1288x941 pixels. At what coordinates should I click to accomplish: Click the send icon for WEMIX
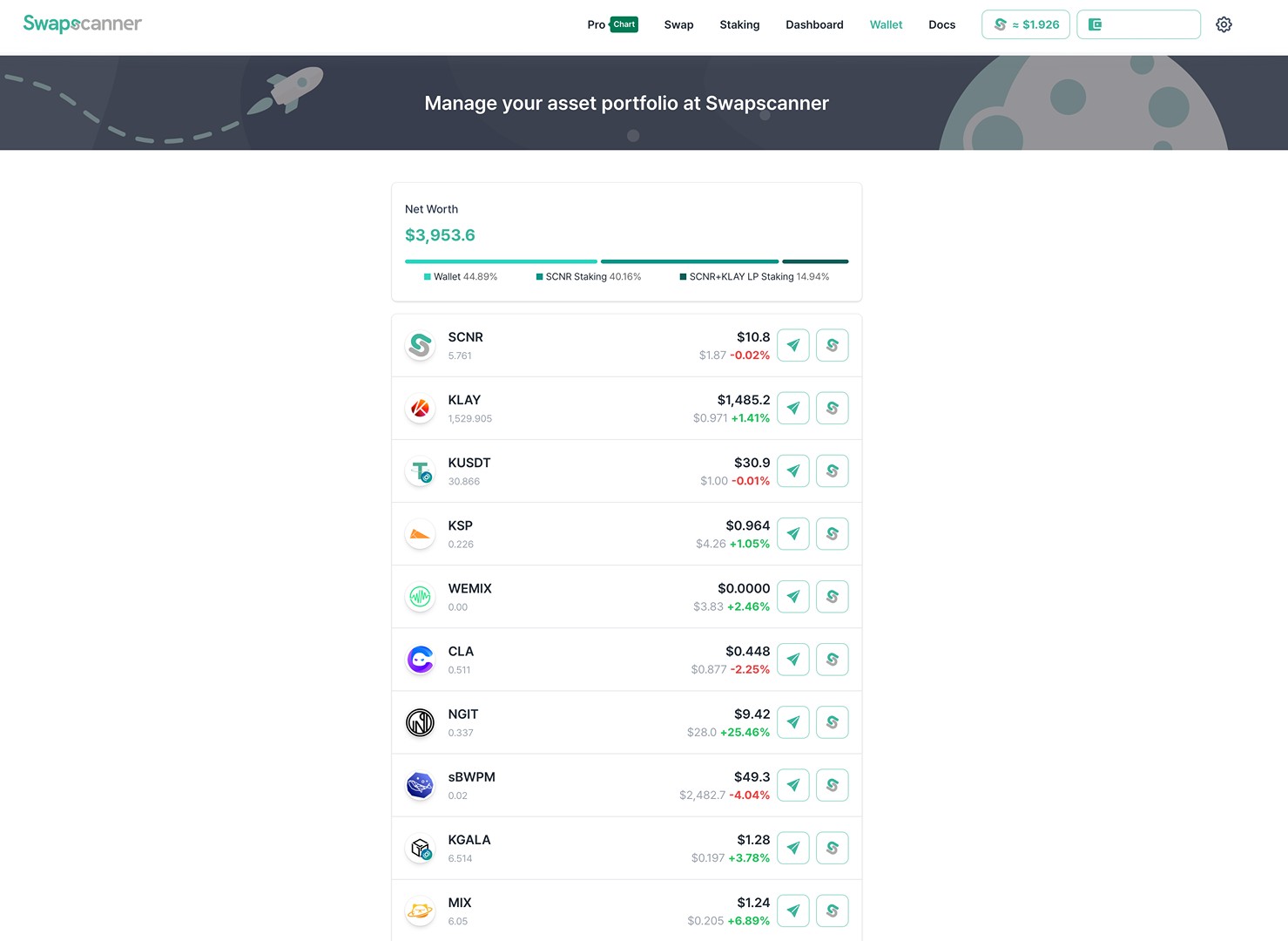[793, 596]
